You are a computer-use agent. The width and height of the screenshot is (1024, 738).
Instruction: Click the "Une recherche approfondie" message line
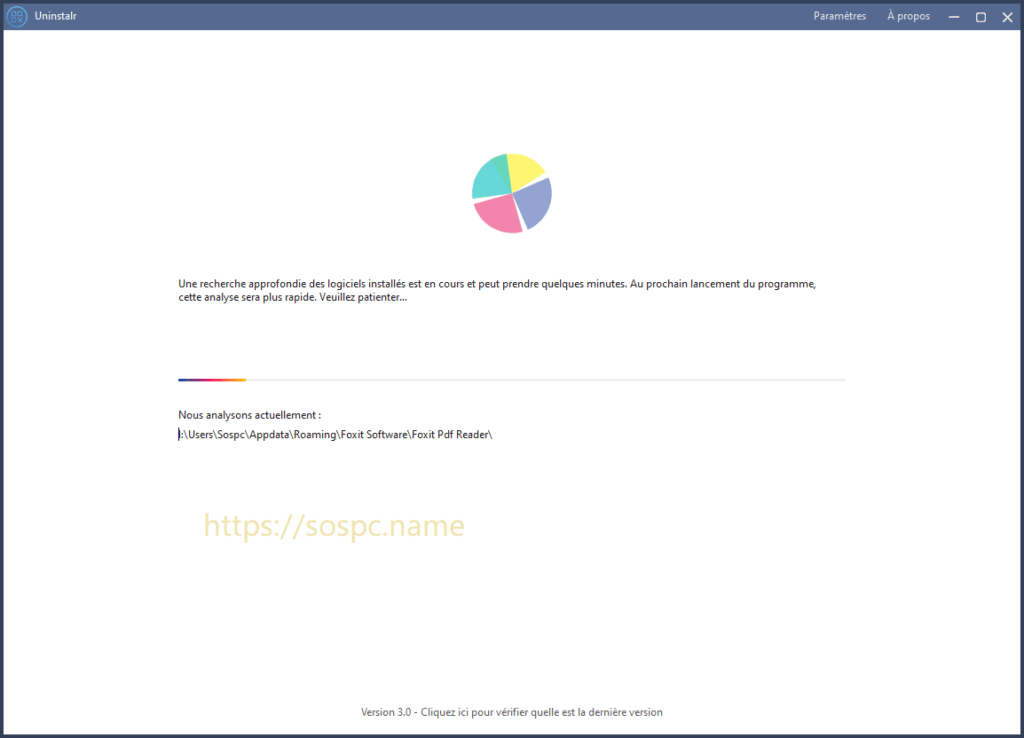tap(497, 284)
